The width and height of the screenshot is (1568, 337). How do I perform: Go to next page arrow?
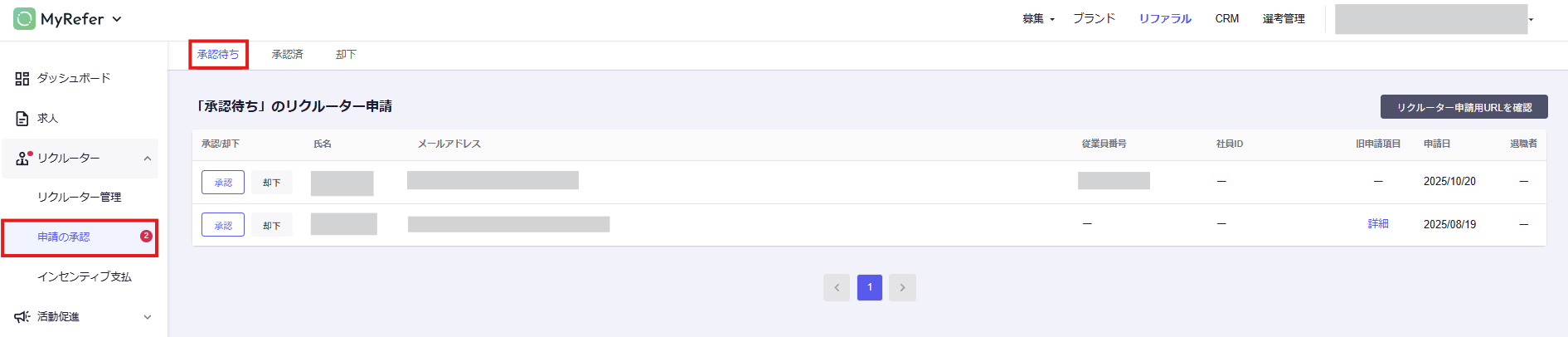coord(902,288)
